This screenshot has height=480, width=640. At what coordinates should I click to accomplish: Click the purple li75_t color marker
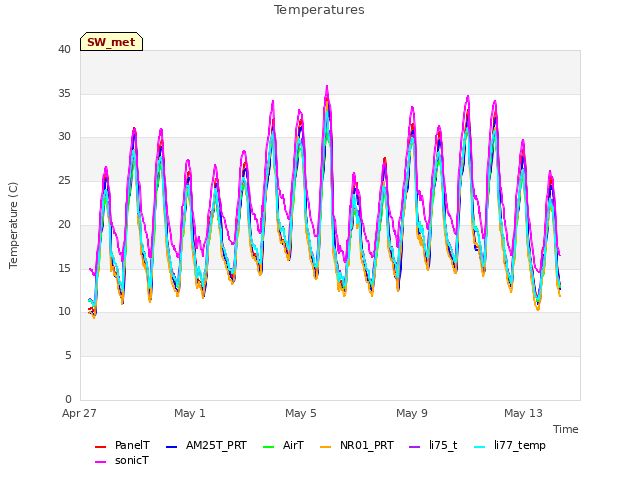[414, 447]
